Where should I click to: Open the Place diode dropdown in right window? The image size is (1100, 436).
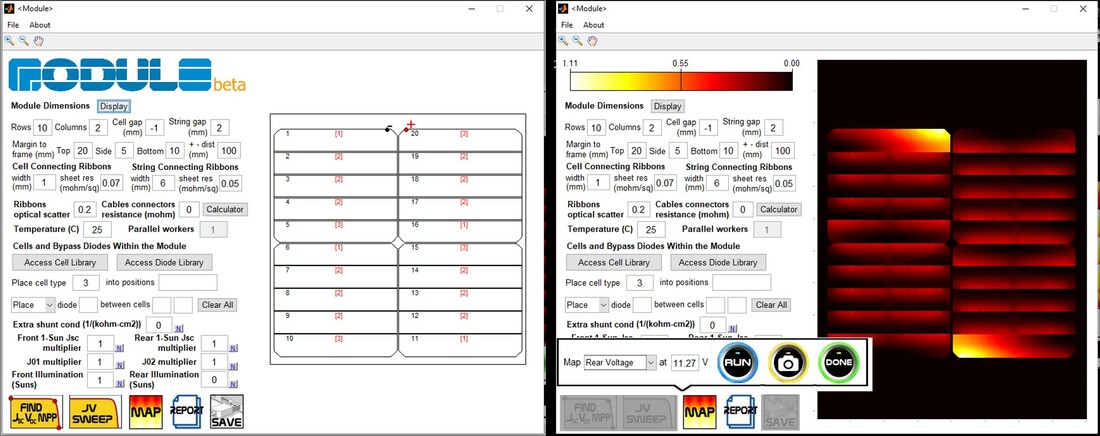click(x=587, y=305)
